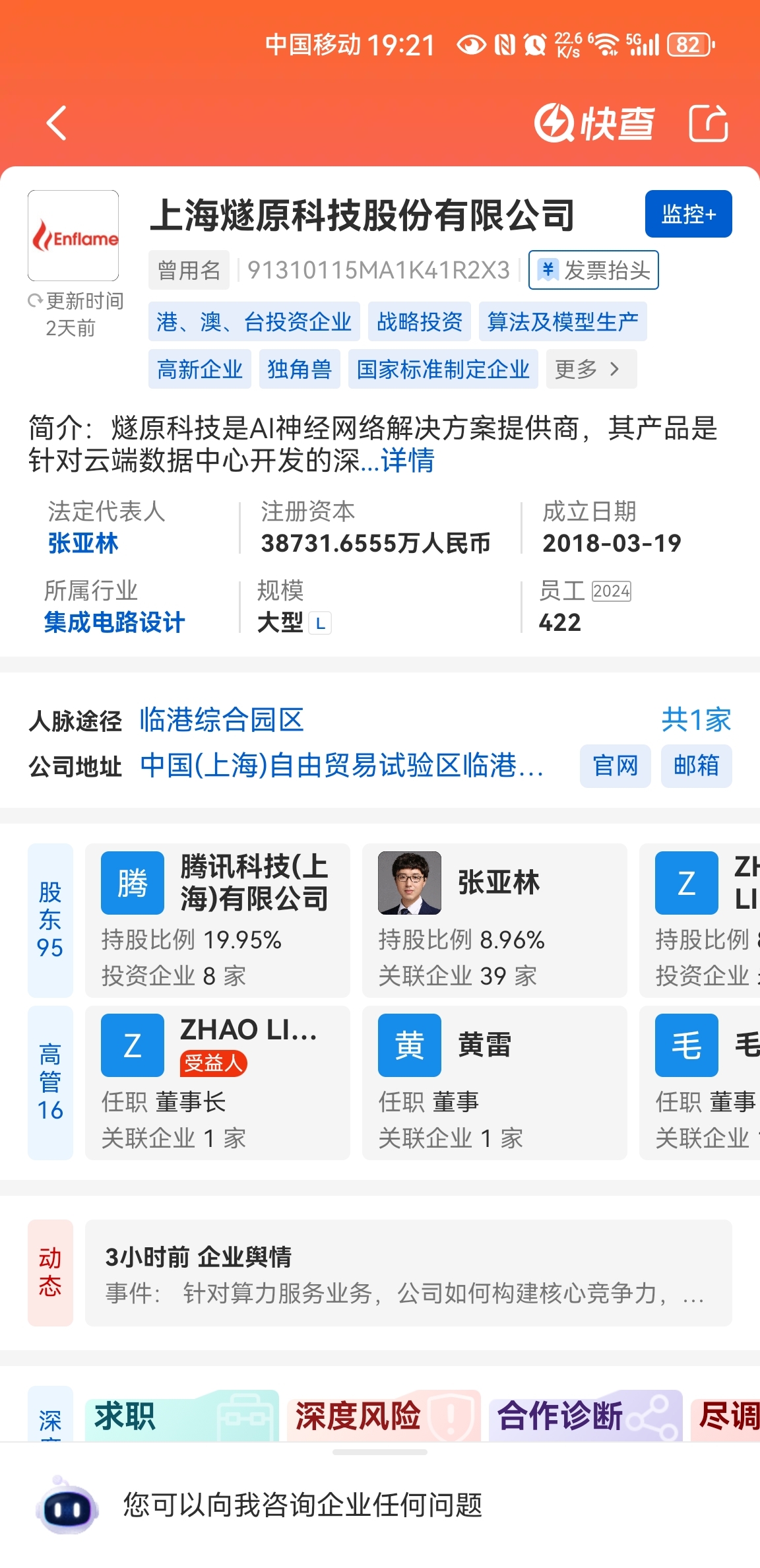Tap the alarm clock status icon
The image size is (760, 1568).
(535, 45)
